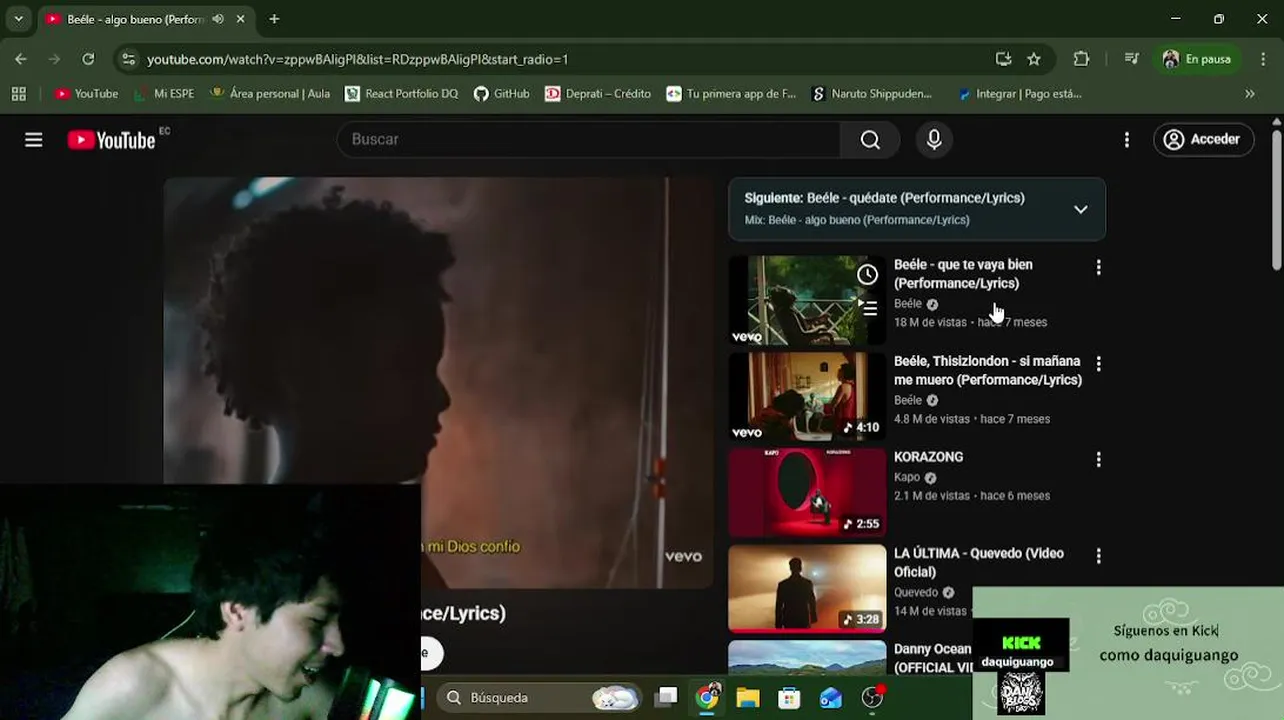Go to the YouTube home logo

click(x=111, y=140)
